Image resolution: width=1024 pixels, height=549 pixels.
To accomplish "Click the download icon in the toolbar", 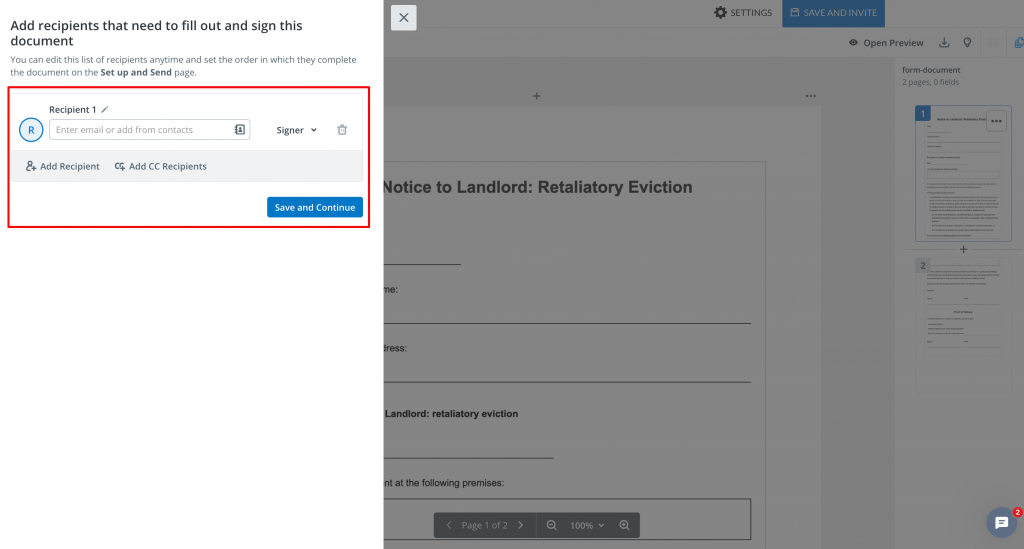I will tap(944, 42).
